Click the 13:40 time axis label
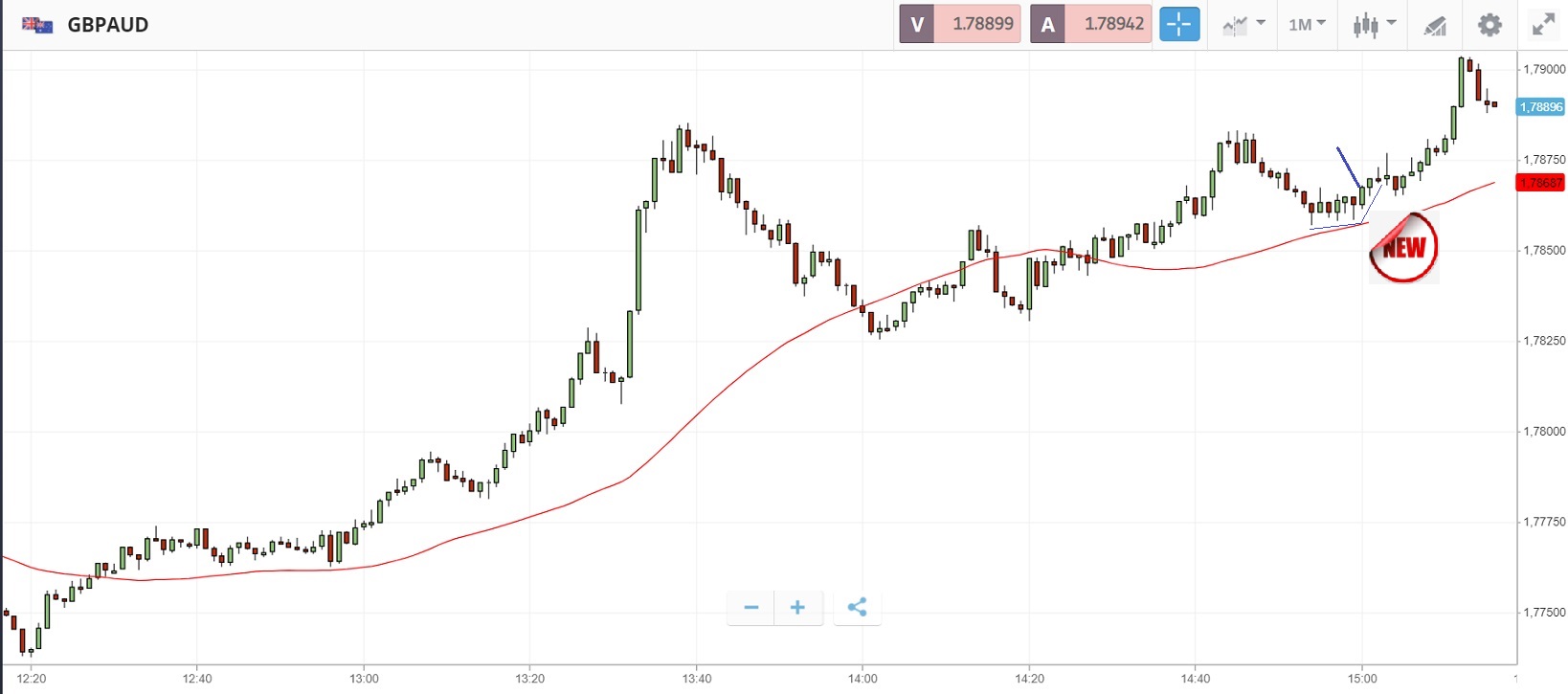 (x=697, y=679)
